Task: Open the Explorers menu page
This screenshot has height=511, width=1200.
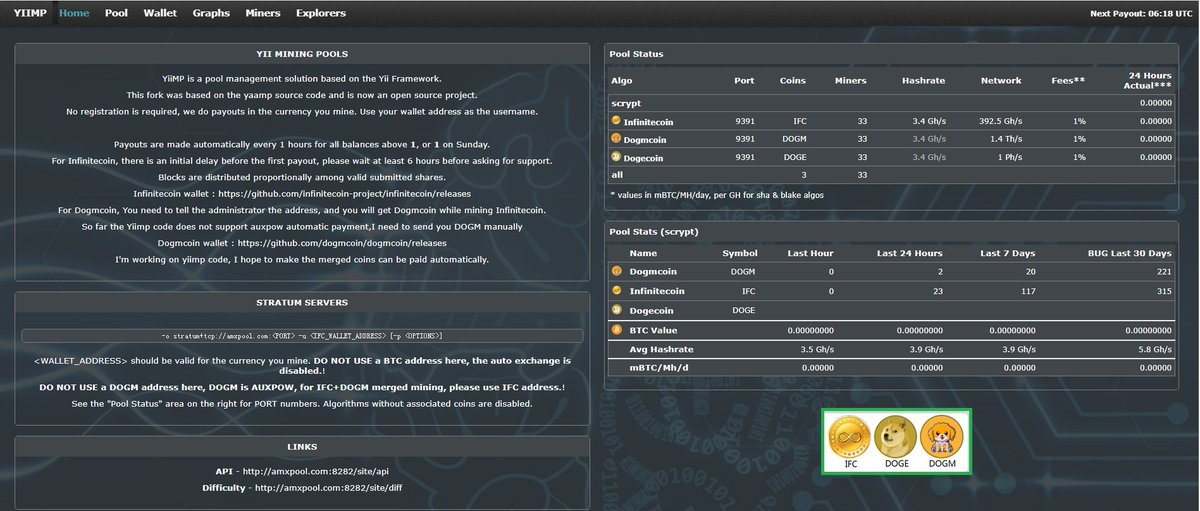Action: [x=321, y=13]
